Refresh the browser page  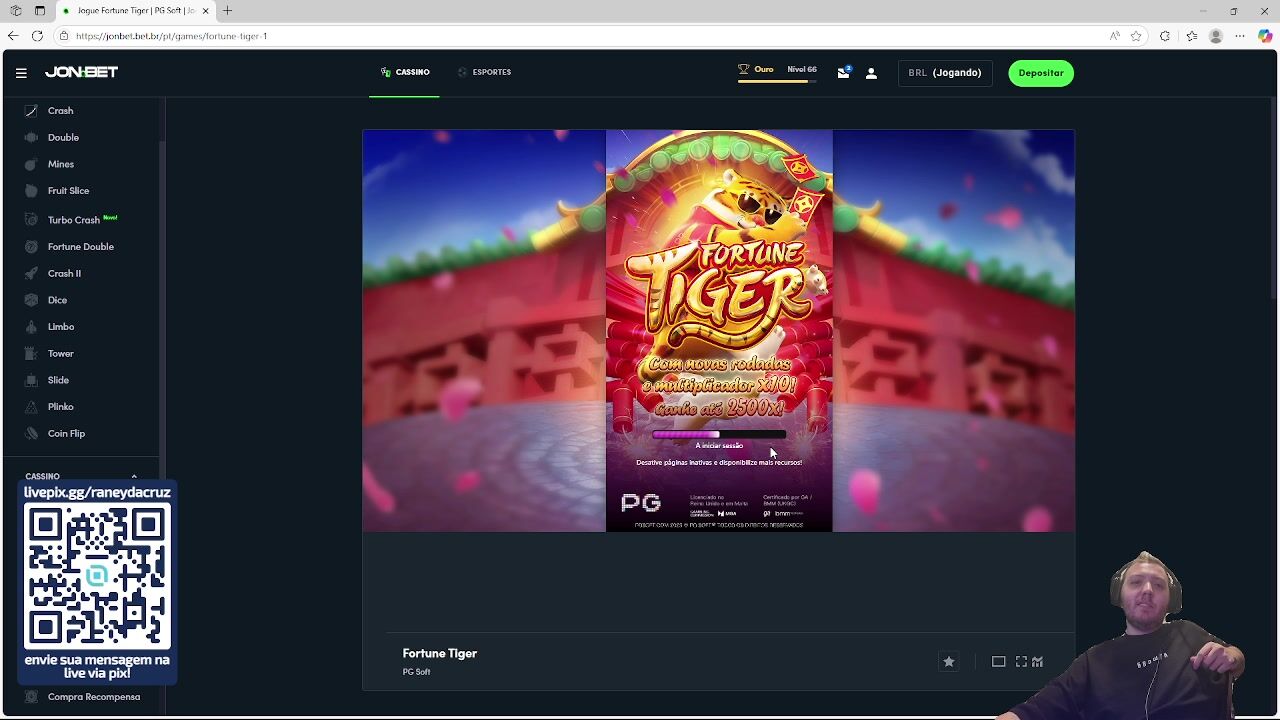[x=37, y=36]
